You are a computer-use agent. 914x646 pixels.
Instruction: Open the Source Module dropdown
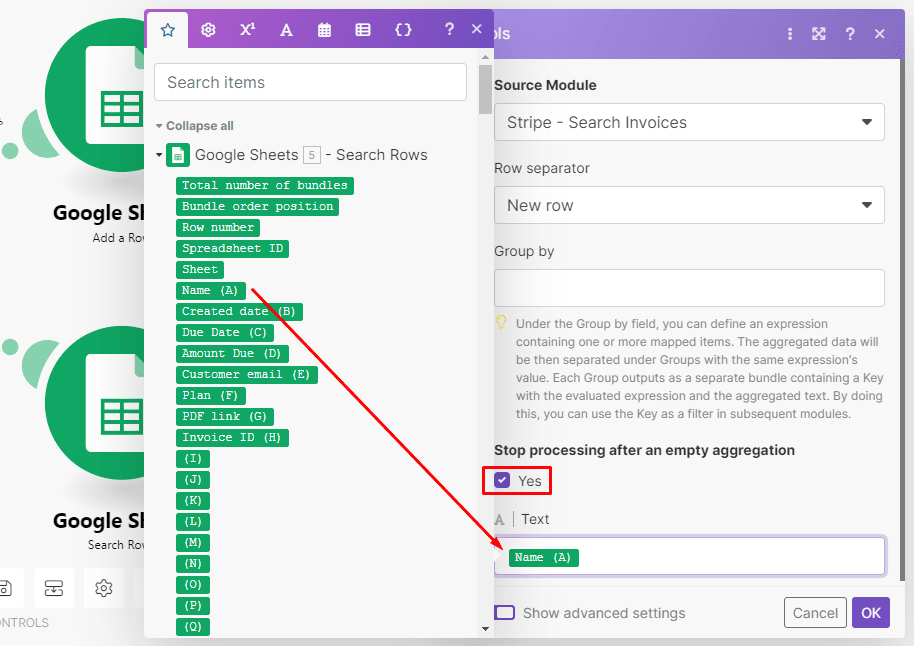tap(689, 123)
